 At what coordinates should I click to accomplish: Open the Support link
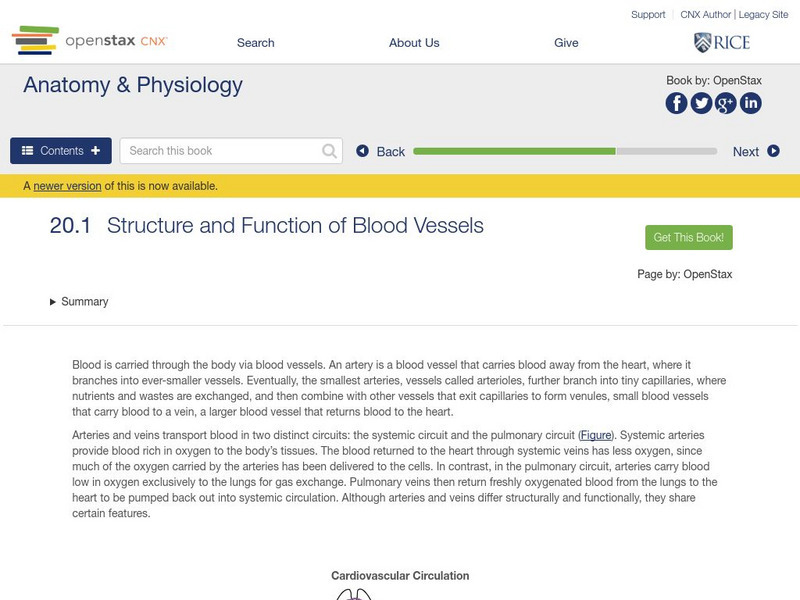(648, 15)
